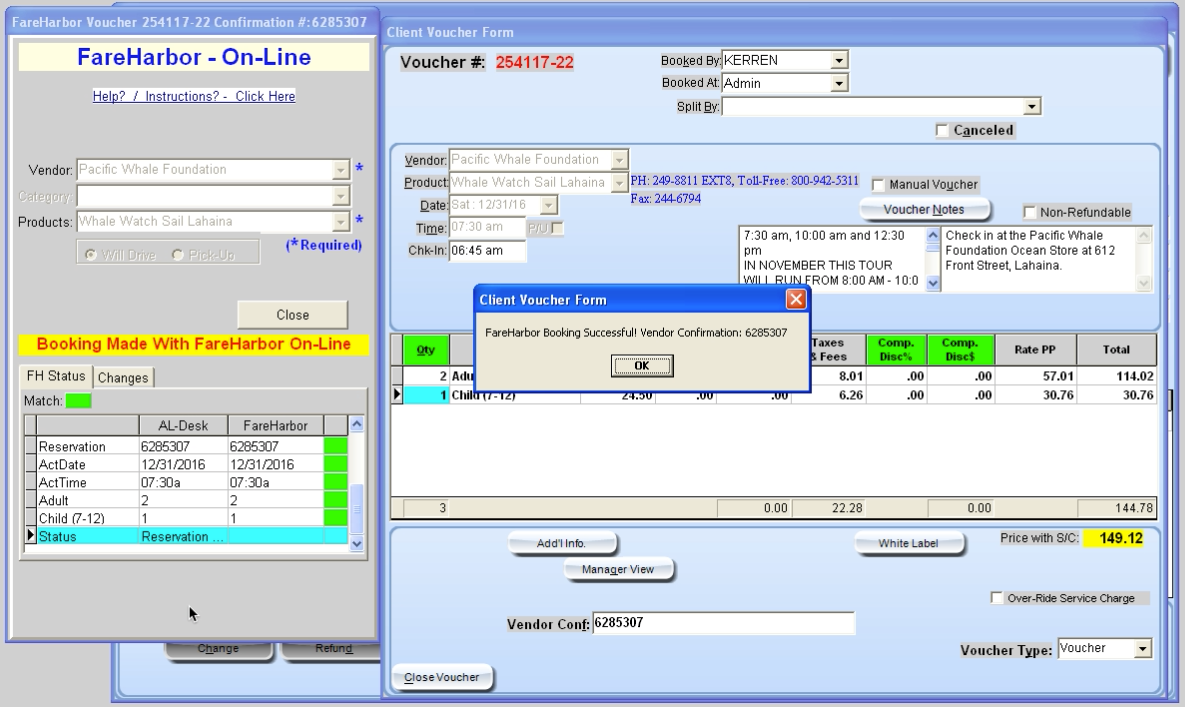This screenshot has height=707, width=1185.
Task: Close the Client Voucher Form popup with X
Action: point(796,300)
